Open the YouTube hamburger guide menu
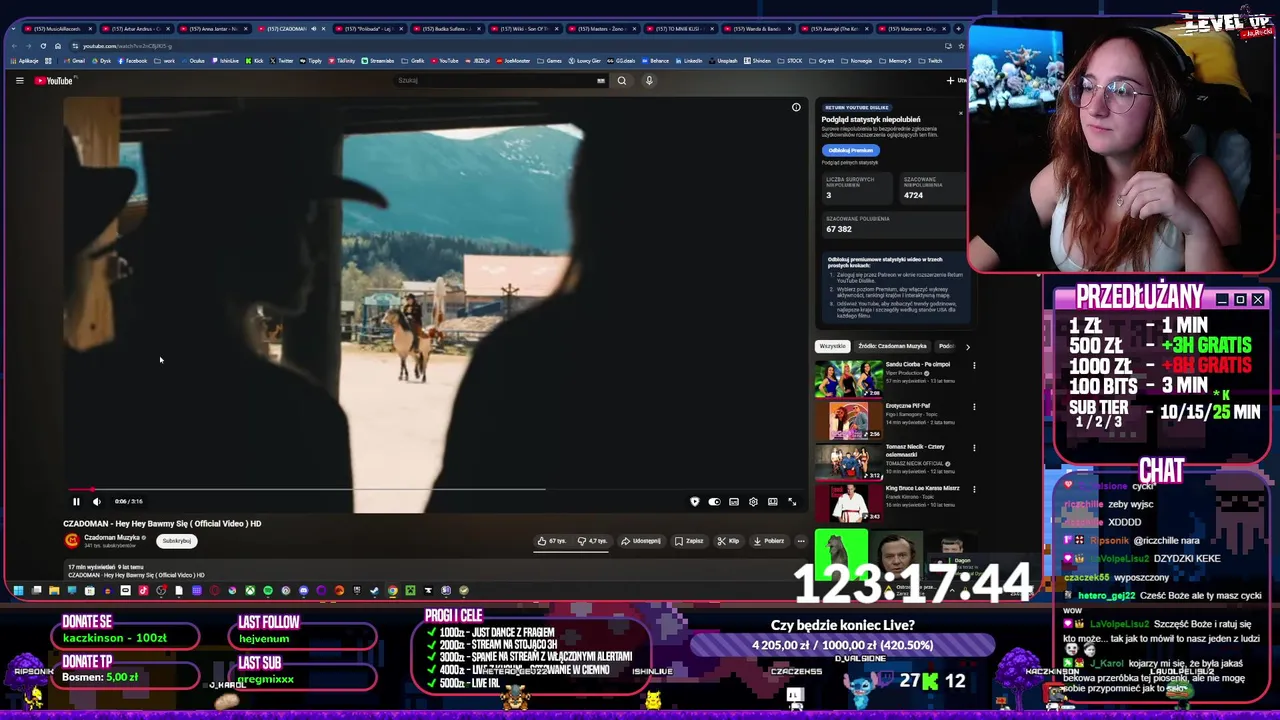This screenshot has height=720, width=1280. (x=19, y=80)
